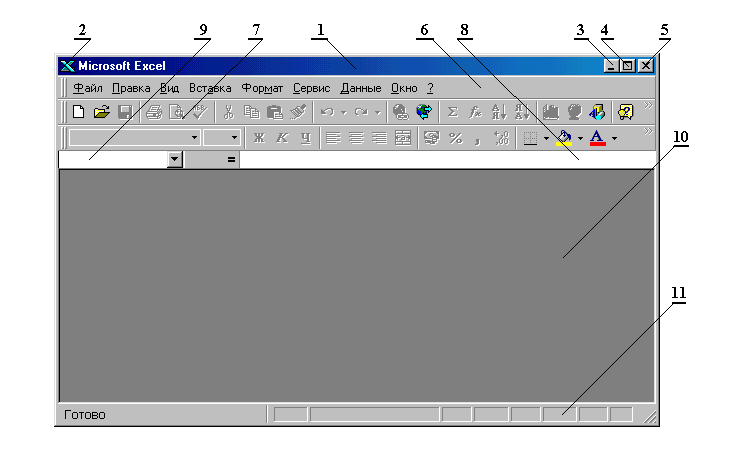733x452 pixels.
Task: Apply red font color with the A icon
Action: click(x=597, y=138)
